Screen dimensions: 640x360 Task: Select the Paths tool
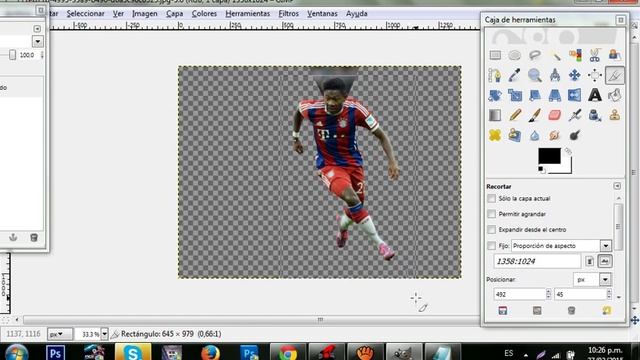coord(495,75)
